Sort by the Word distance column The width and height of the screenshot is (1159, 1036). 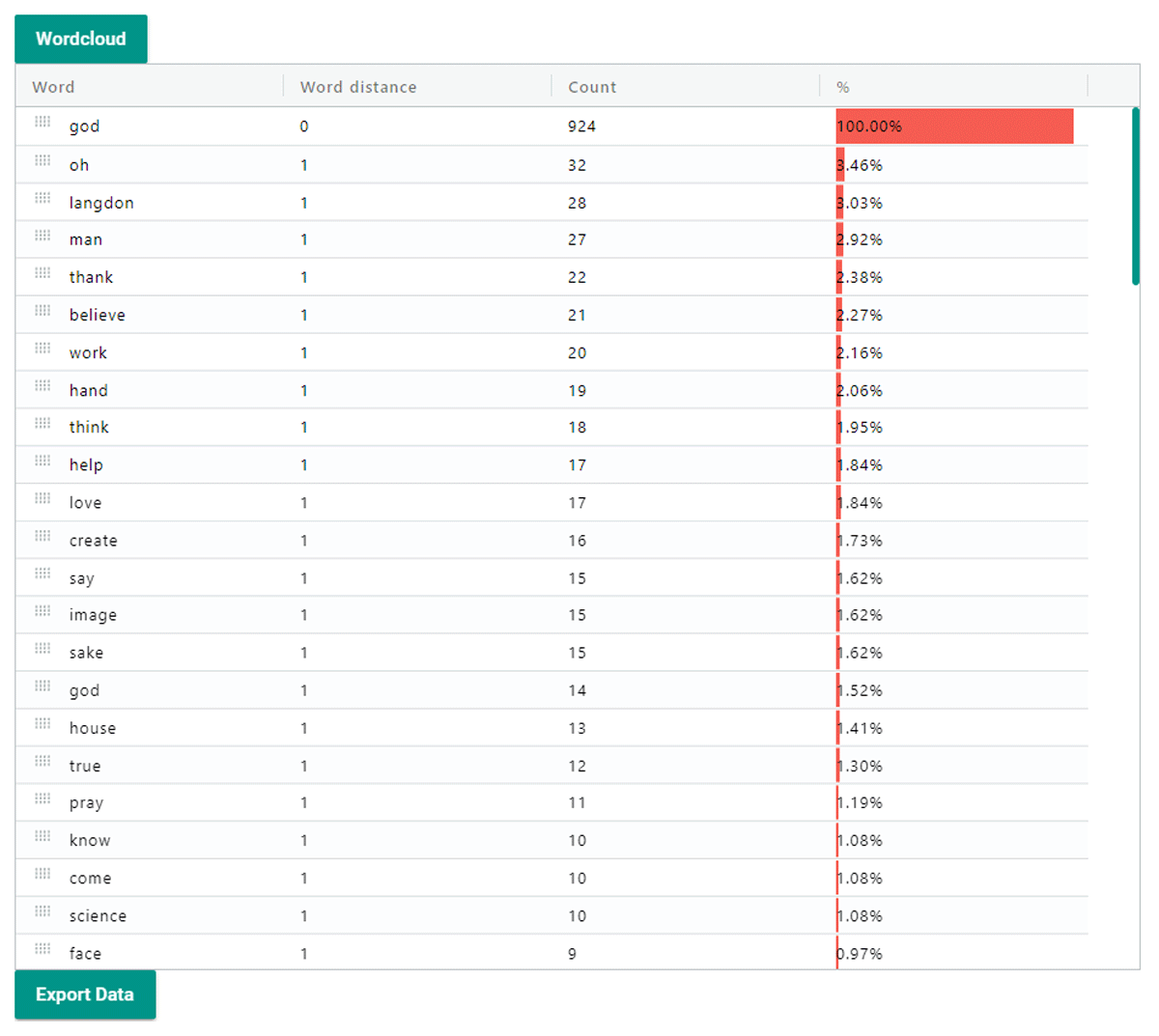[x=356, y=87]
